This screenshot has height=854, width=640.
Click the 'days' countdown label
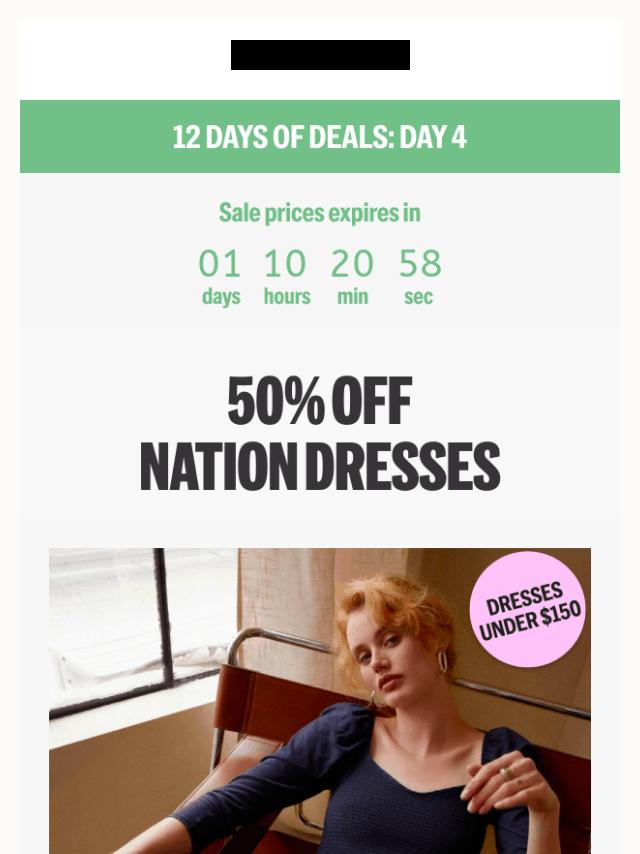[x=221, y=297]
